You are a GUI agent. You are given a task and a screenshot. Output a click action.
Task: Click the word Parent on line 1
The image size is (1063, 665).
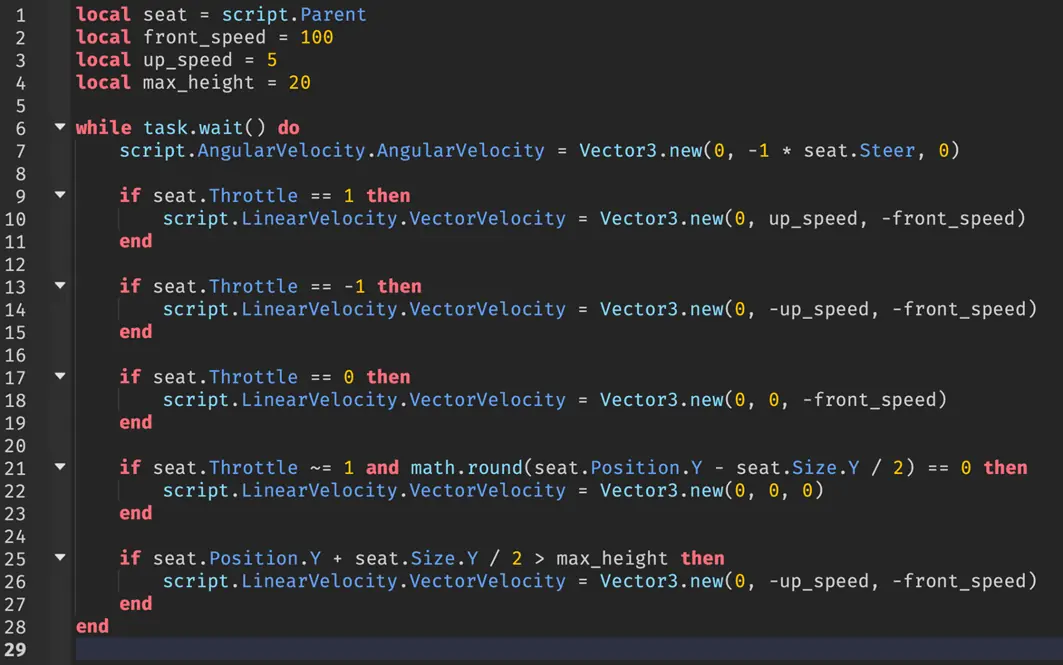coord(333,15)
